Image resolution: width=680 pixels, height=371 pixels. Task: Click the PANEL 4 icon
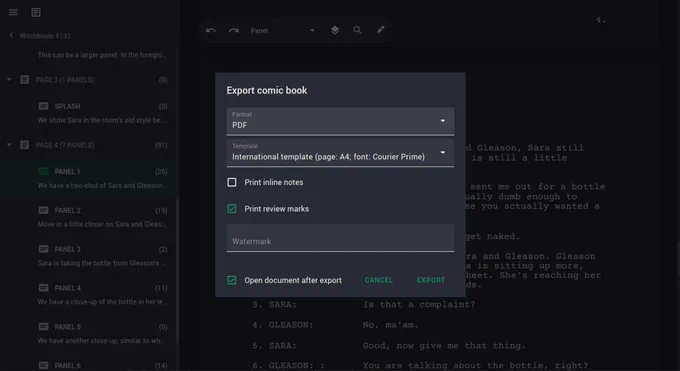click(x=43, y=288)
